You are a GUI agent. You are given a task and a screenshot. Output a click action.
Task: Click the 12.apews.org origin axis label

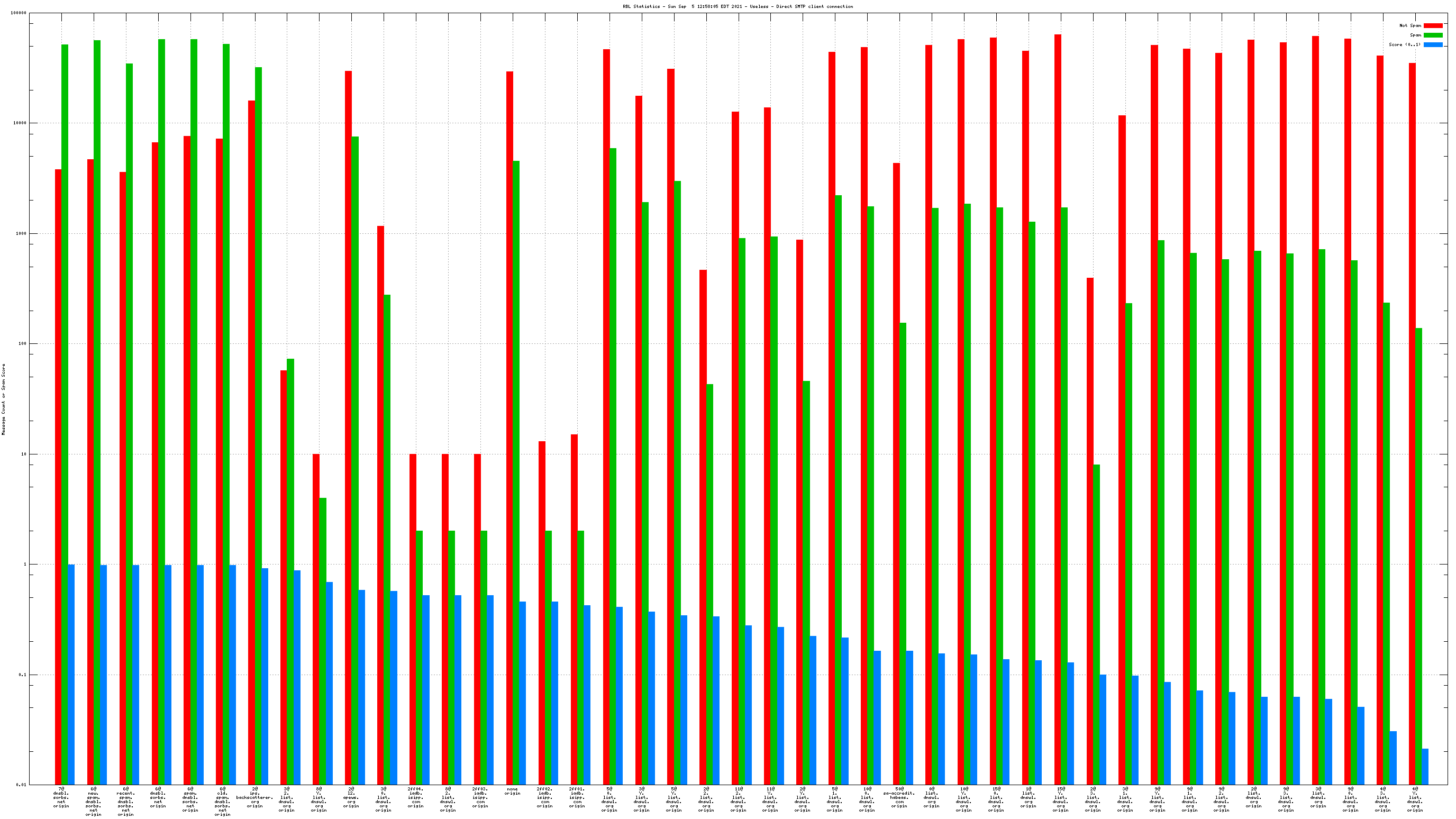(x=351, y=797)
